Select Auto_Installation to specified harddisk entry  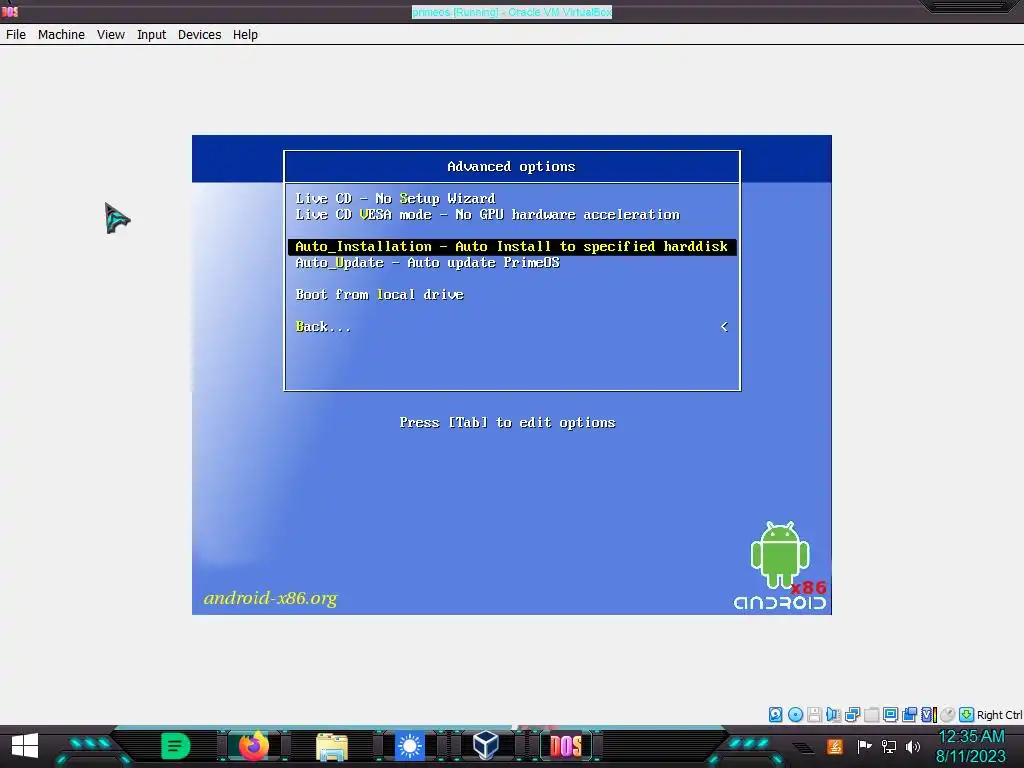tap(512, 246)
